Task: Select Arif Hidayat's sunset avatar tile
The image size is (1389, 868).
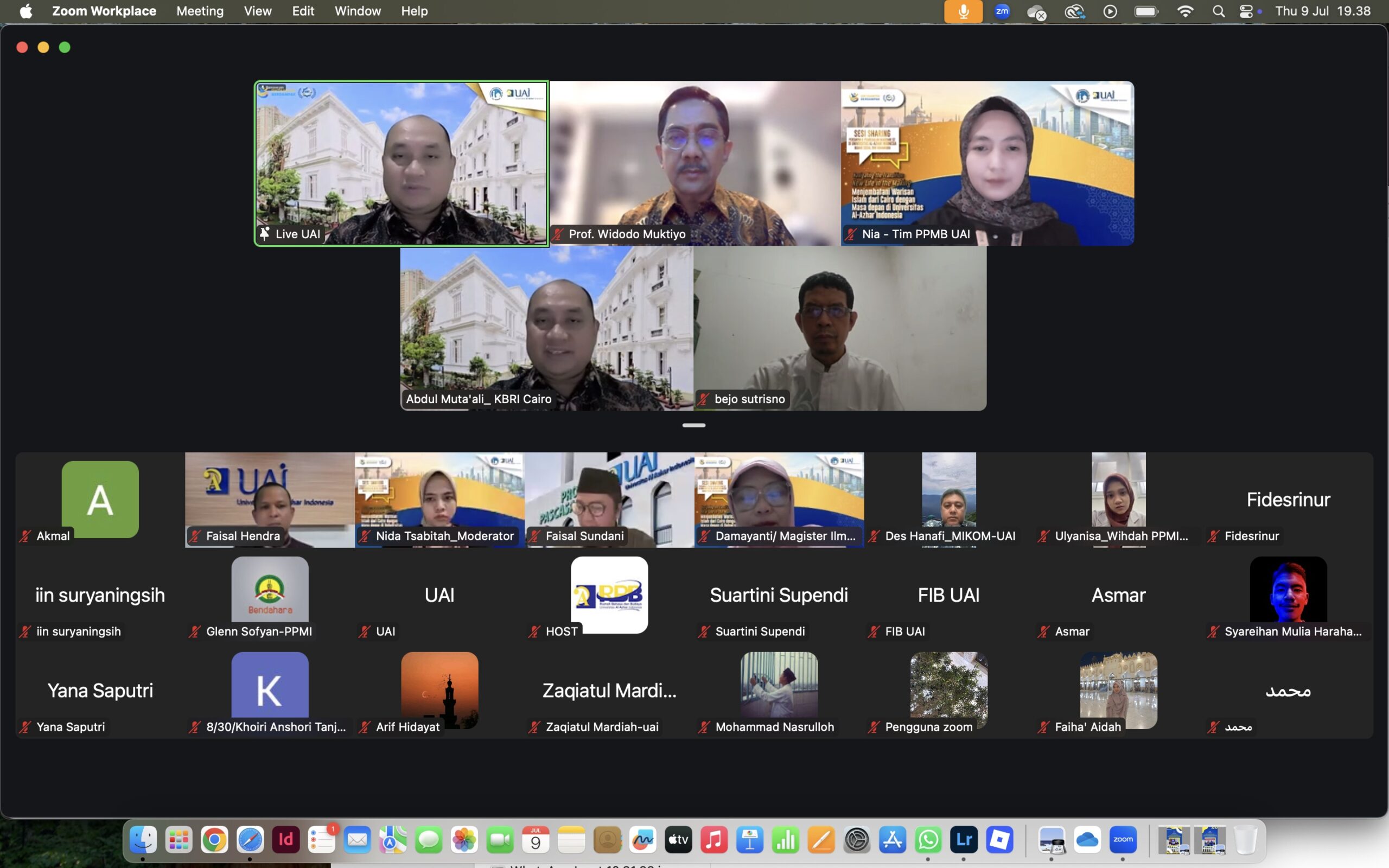Action: tap(439, 691)
